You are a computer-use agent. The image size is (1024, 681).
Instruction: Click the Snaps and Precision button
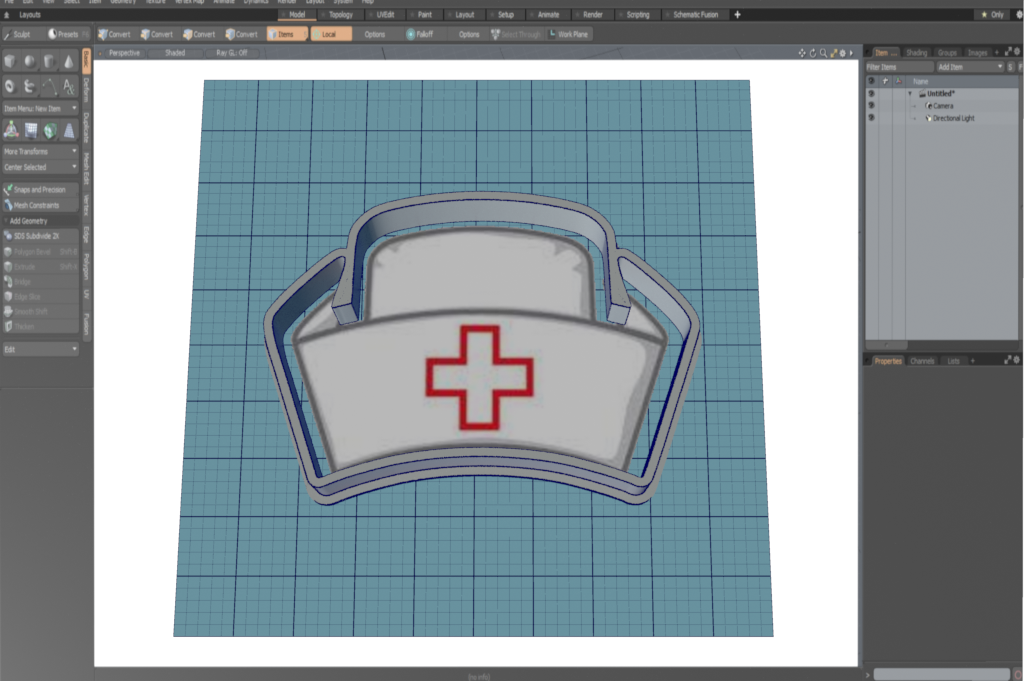tap(40, 189)
